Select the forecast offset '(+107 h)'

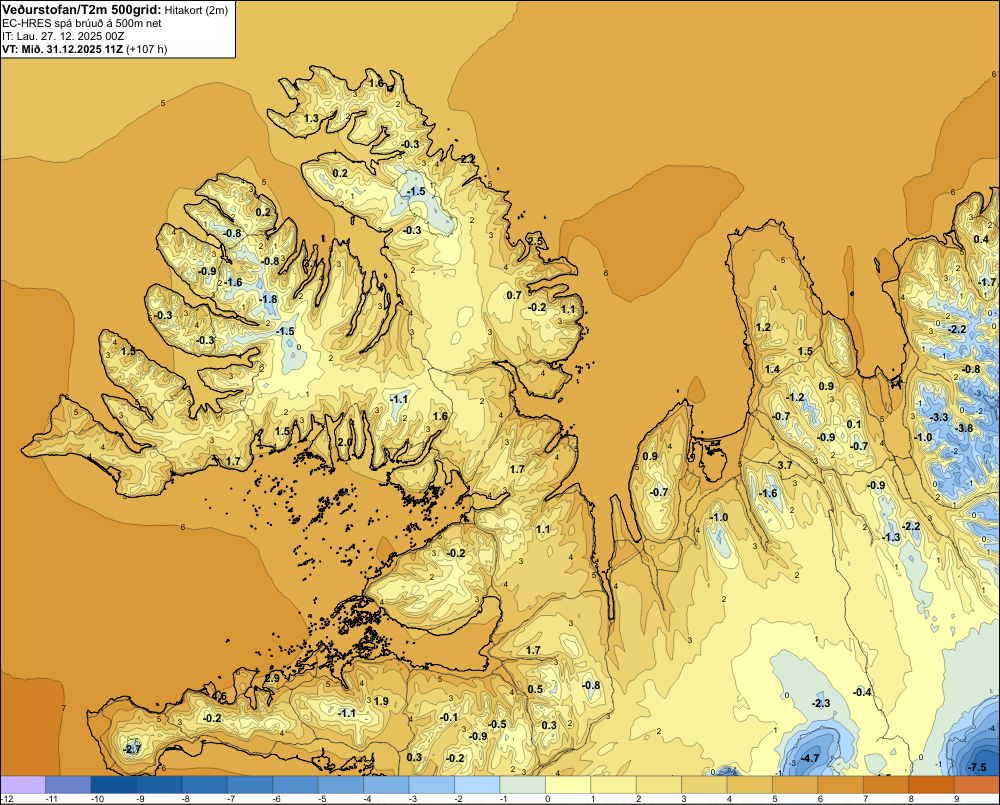147,49
